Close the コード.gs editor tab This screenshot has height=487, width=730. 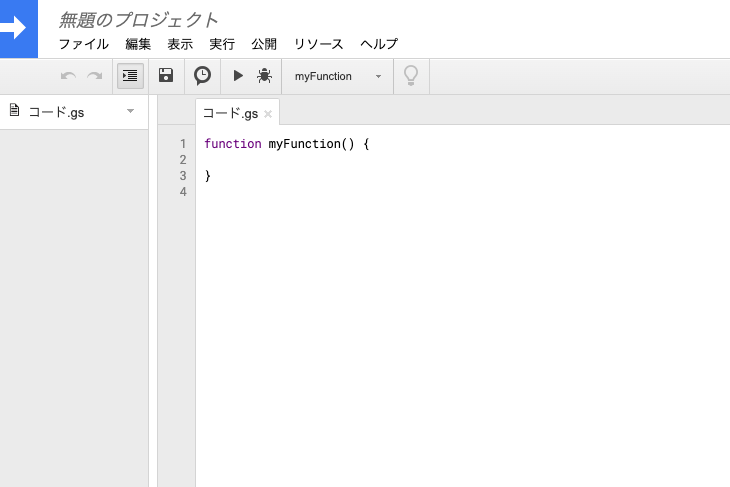[x=268, y=114]
